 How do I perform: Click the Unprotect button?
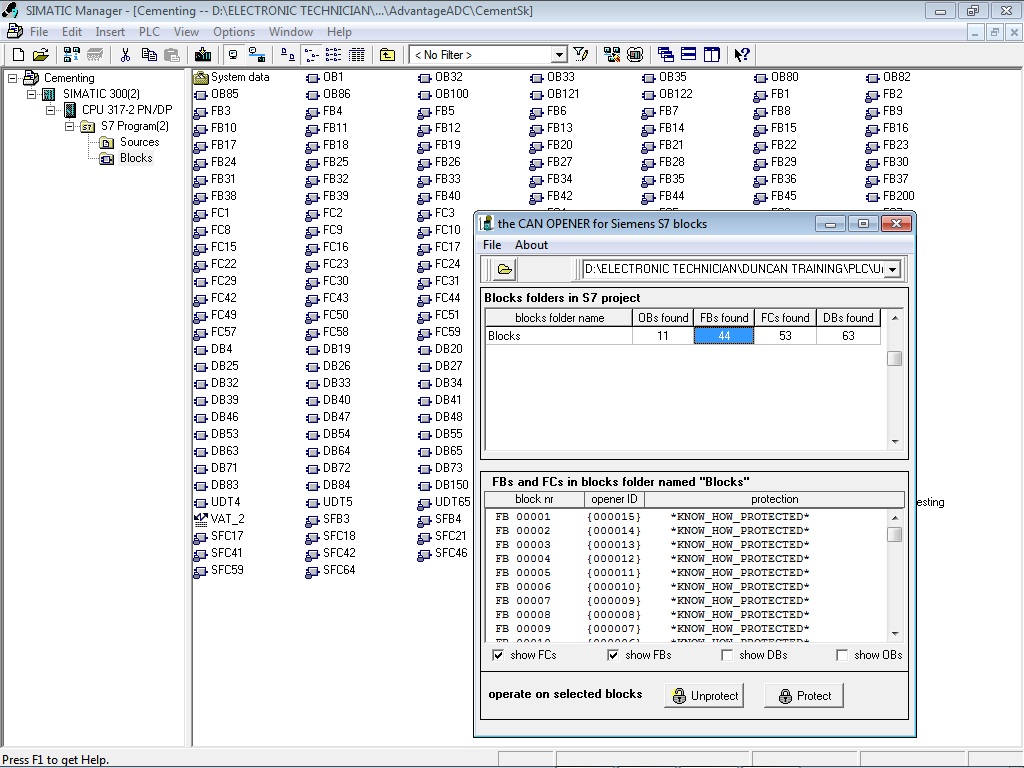pyautogui.click(x=705, y=696)
